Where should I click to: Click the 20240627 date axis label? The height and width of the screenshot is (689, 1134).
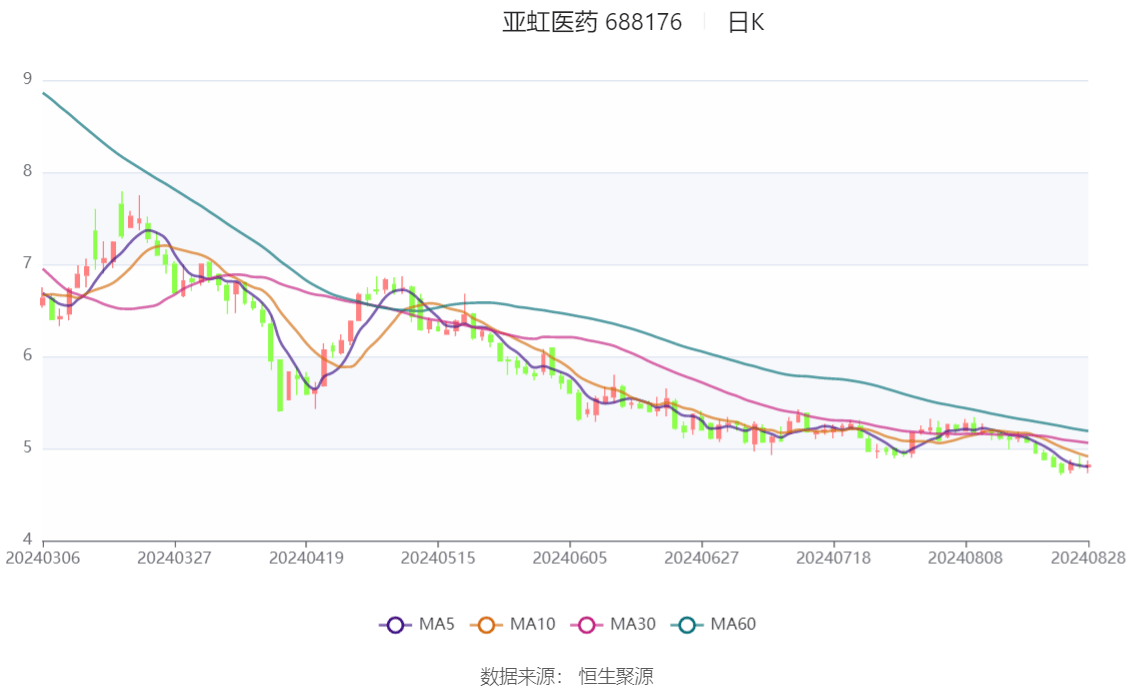702,558
